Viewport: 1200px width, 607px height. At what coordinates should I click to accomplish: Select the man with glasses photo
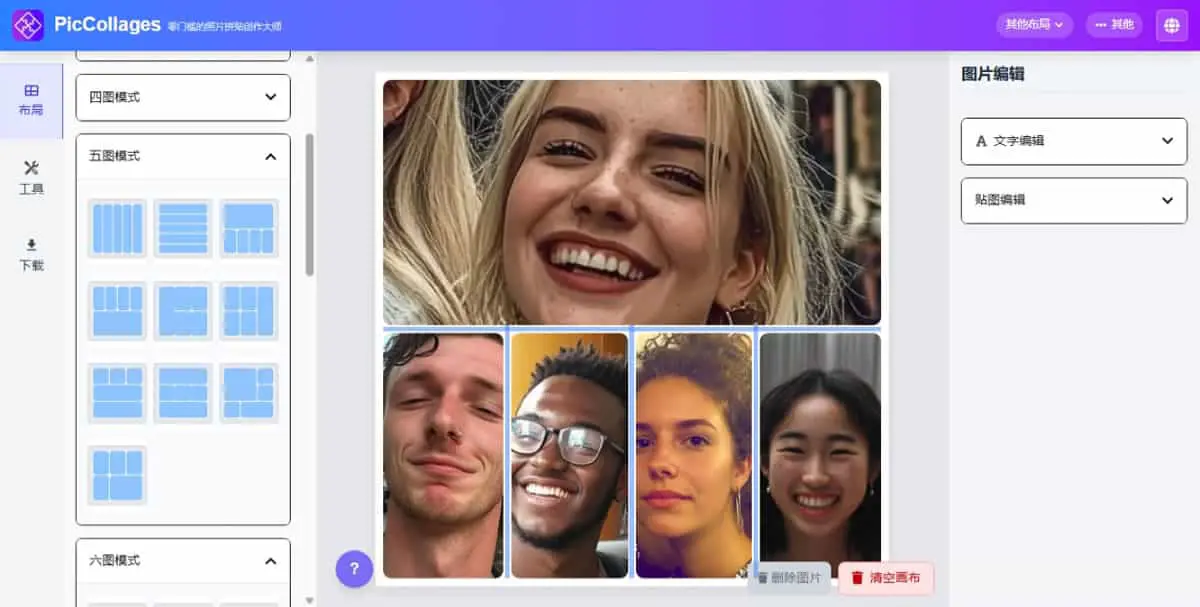[569, 455]
